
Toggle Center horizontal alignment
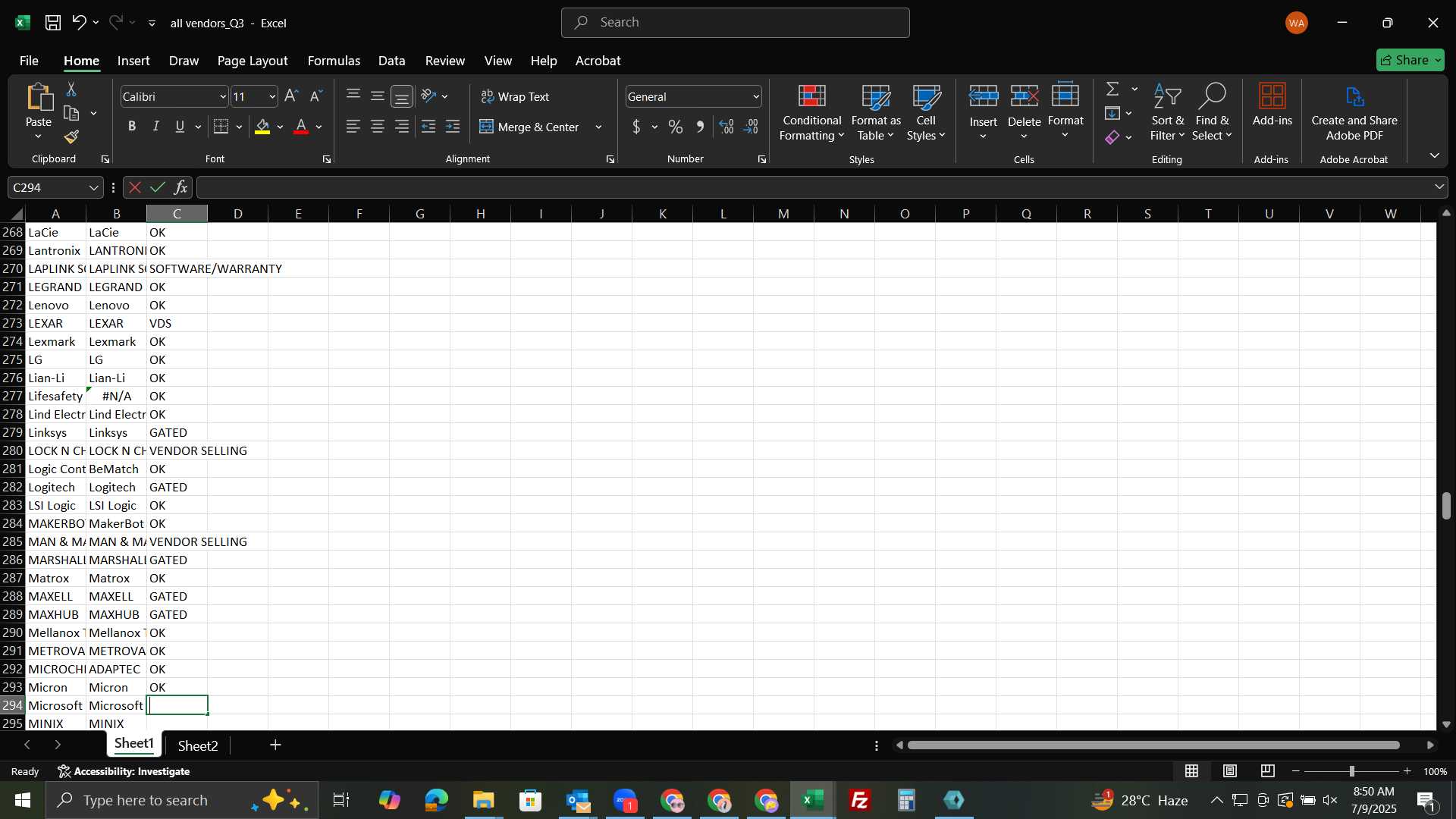click(378, 127)
